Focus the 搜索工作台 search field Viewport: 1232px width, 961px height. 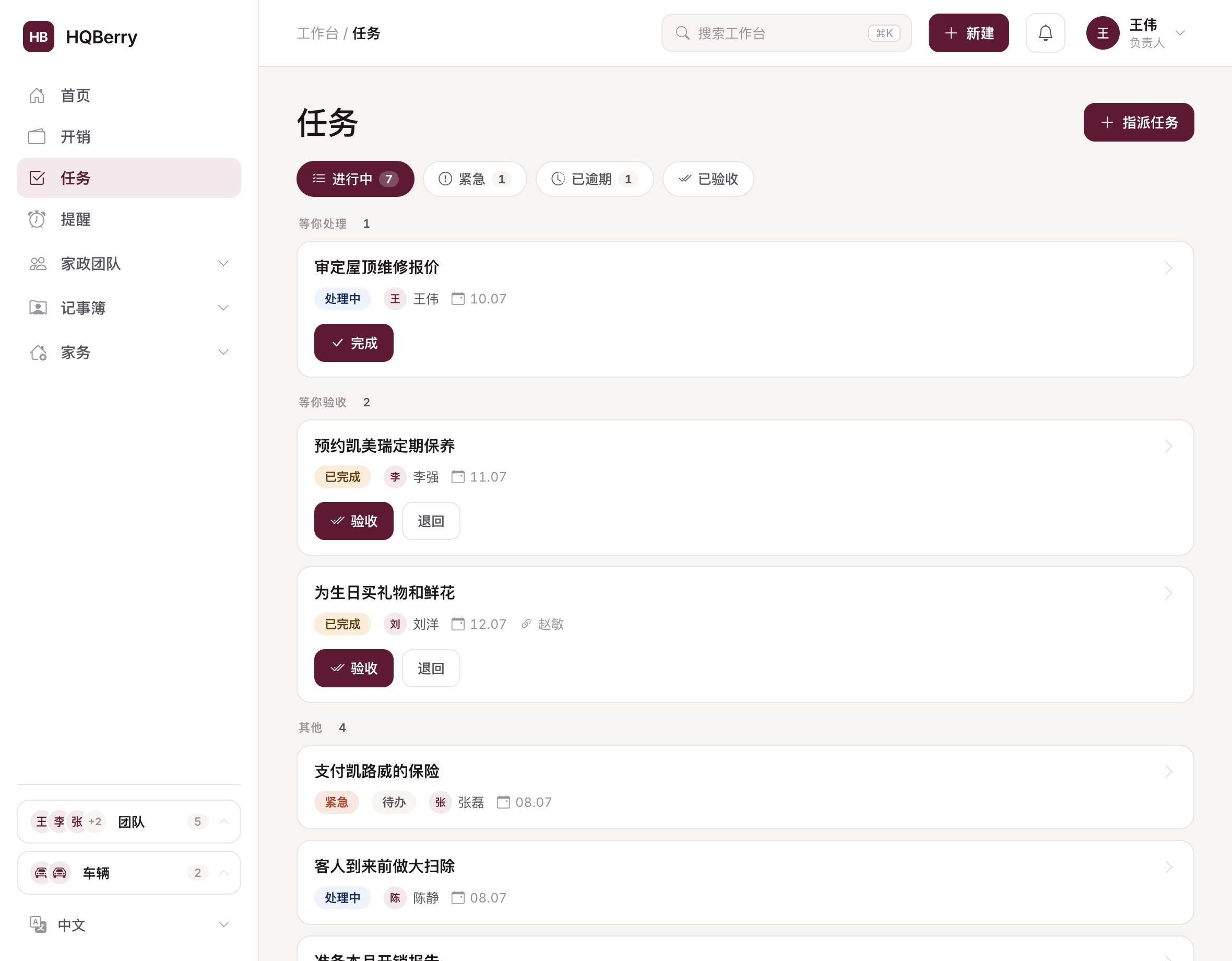click(x=786, y=33)
